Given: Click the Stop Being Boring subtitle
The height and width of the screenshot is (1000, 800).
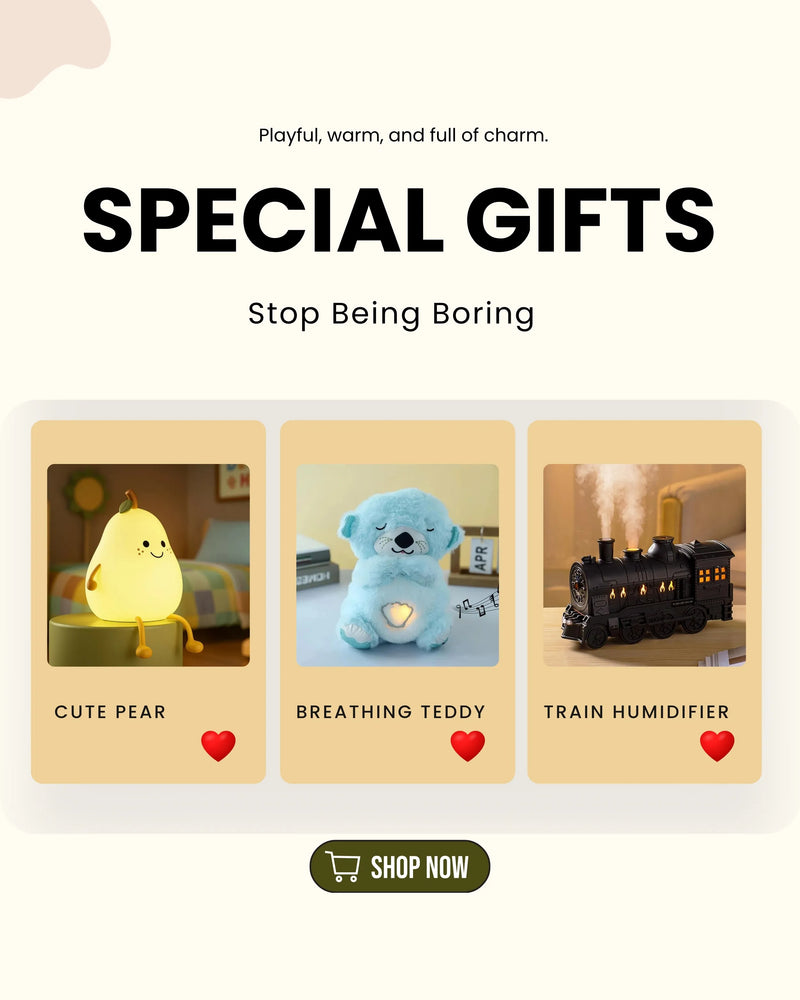Looking at the screenshot, I should [x=391, y=314].
